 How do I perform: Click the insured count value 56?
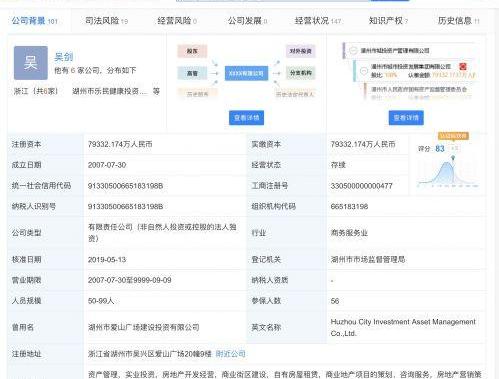pyautogui.click(x=335, y=301)
